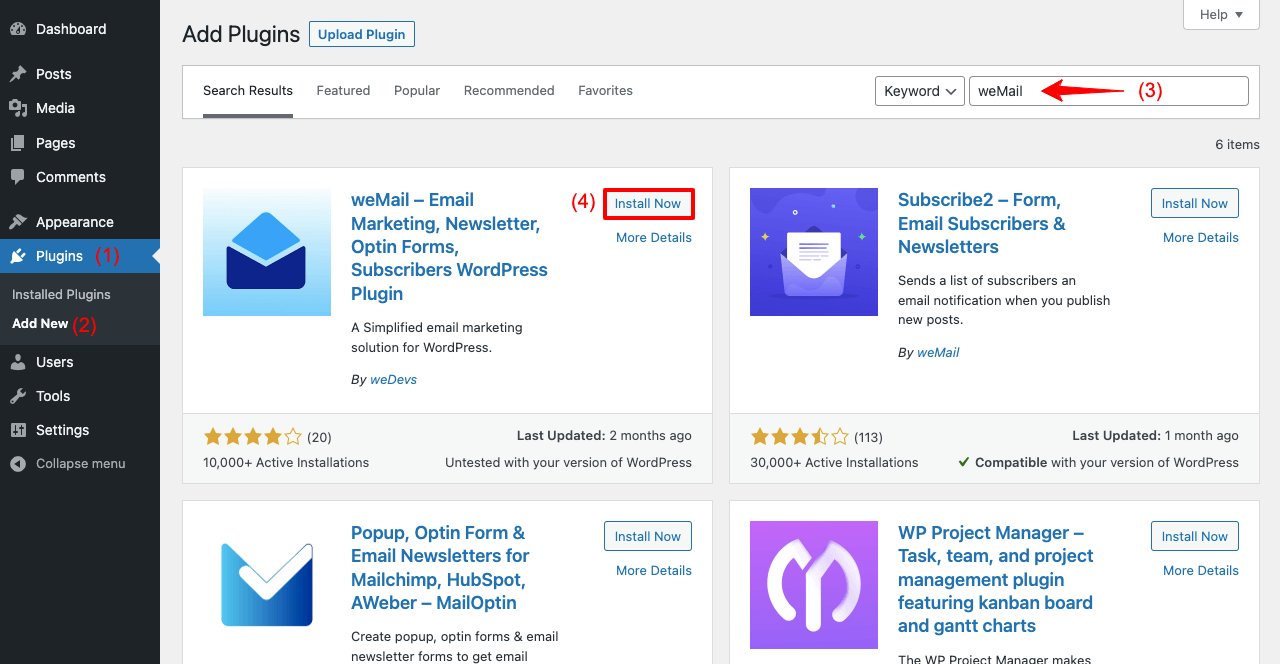Open More Details for MailOptin plugin

pyautogui.click(x=654, y=571)
